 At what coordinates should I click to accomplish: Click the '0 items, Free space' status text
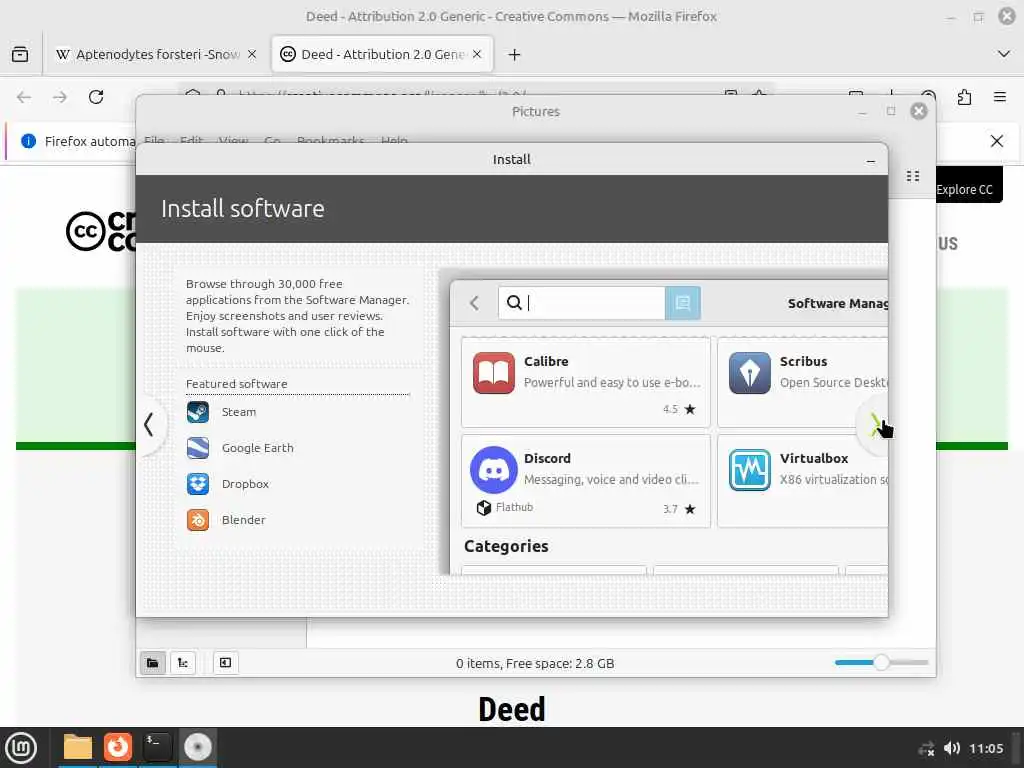point(535,664)
